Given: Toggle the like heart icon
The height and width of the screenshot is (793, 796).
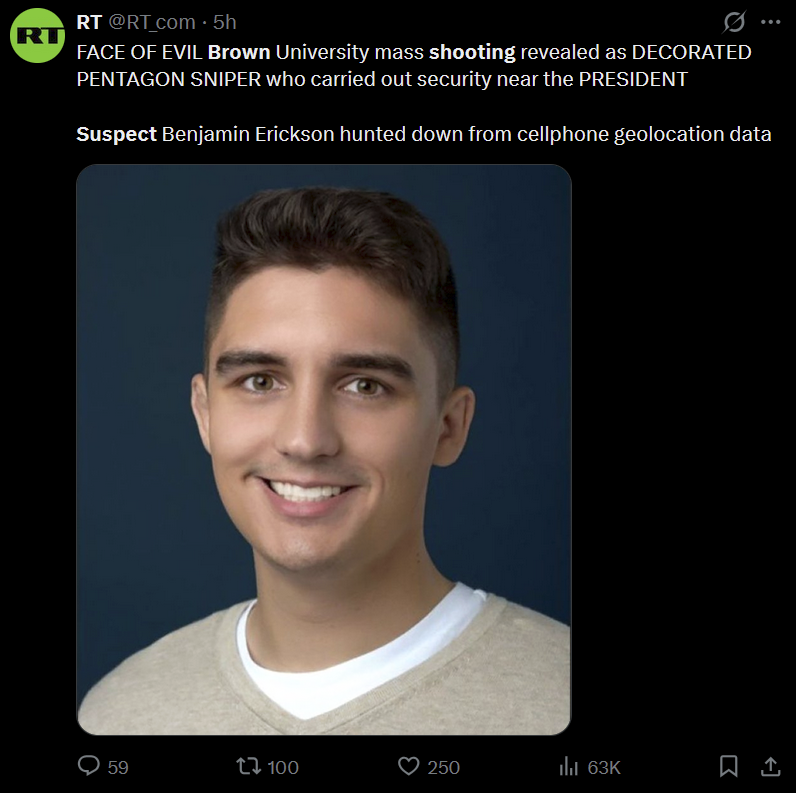Looking at the screenshot, I should click(x=408, y=766).
